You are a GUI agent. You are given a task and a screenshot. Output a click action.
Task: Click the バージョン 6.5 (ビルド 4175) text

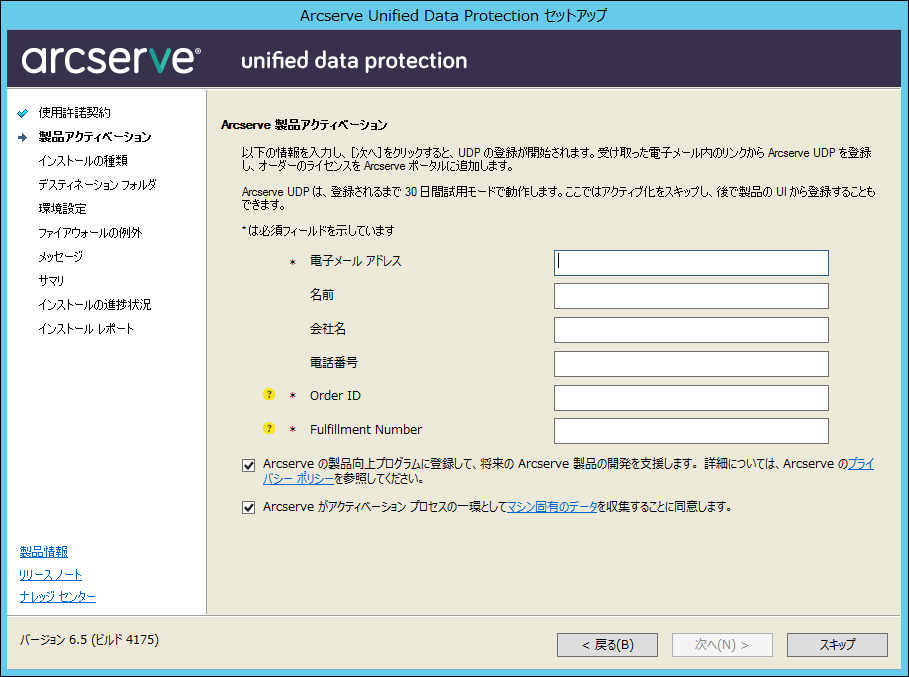pyautogui.click(x=89, y=640)
